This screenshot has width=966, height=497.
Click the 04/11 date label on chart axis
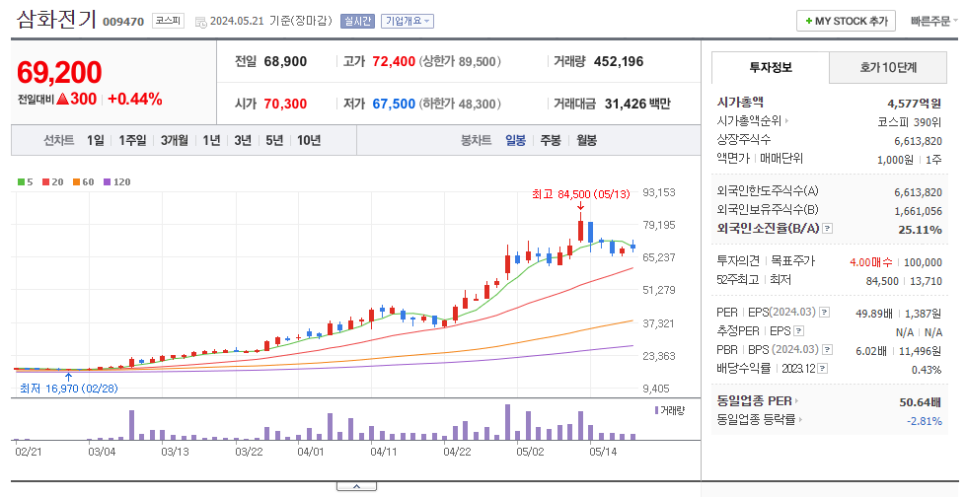coord(384,452)
